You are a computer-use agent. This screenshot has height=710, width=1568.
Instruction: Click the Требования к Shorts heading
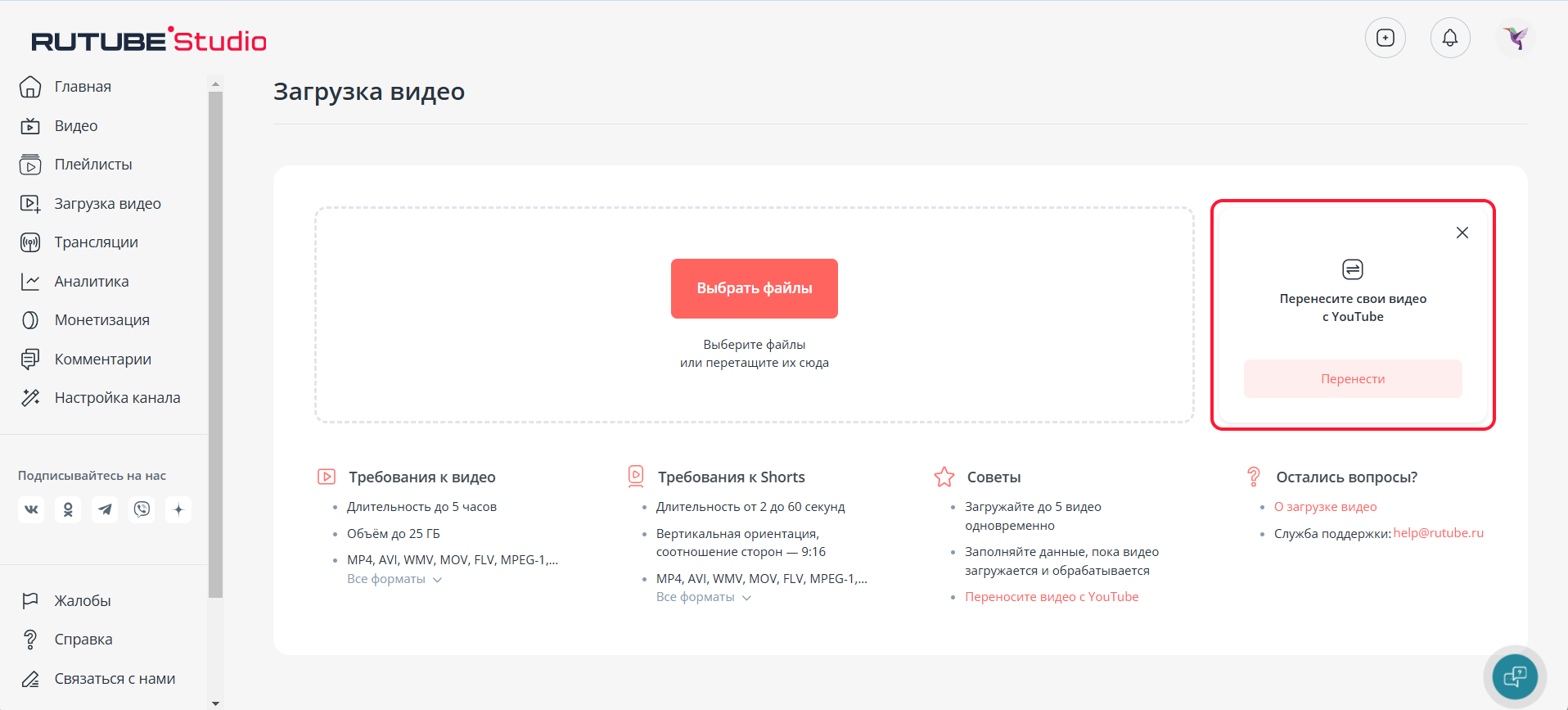tap(732, 477)
